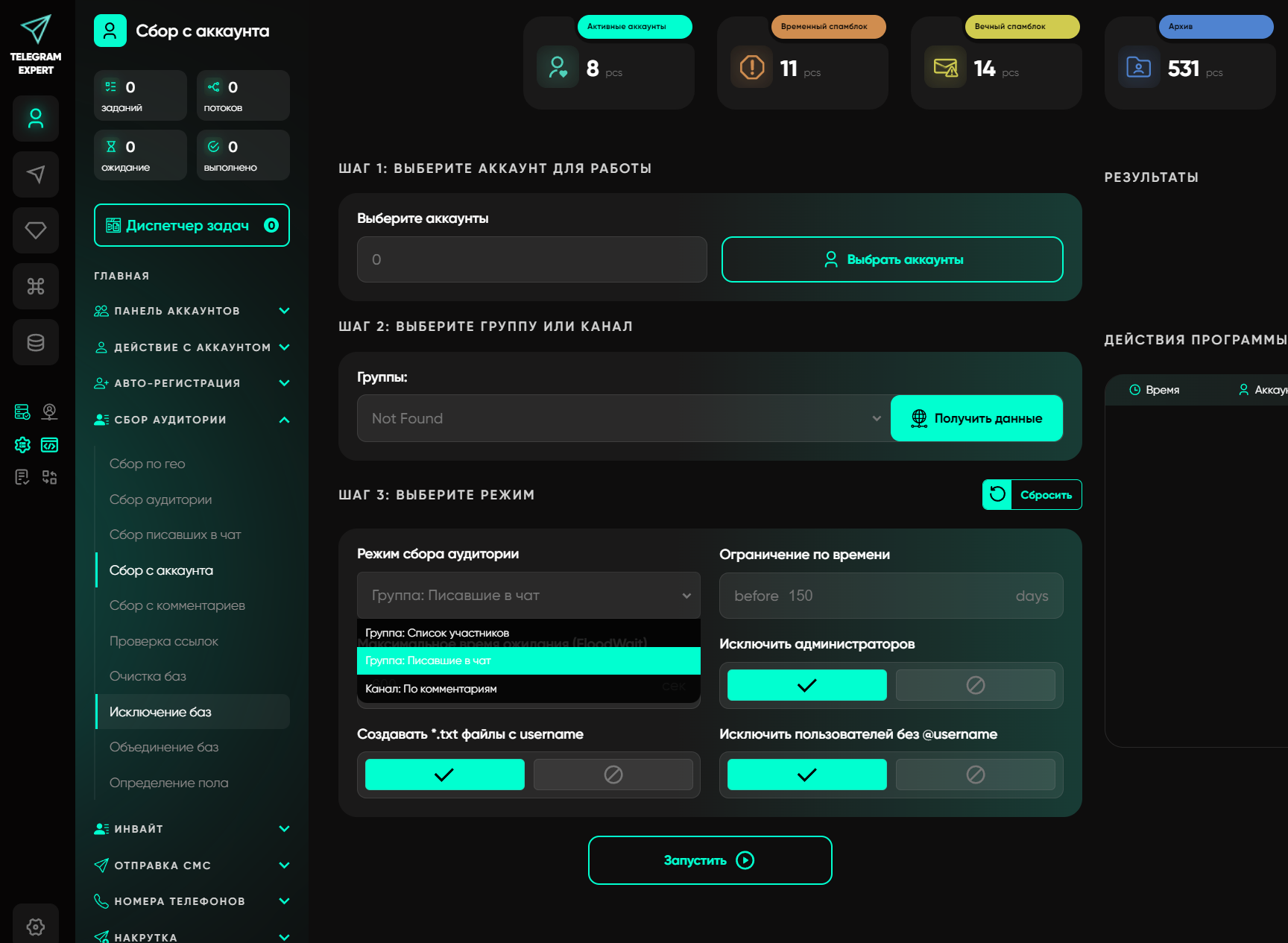Open the Группы dropdown showing Not Found

click(x=625, y=418)
